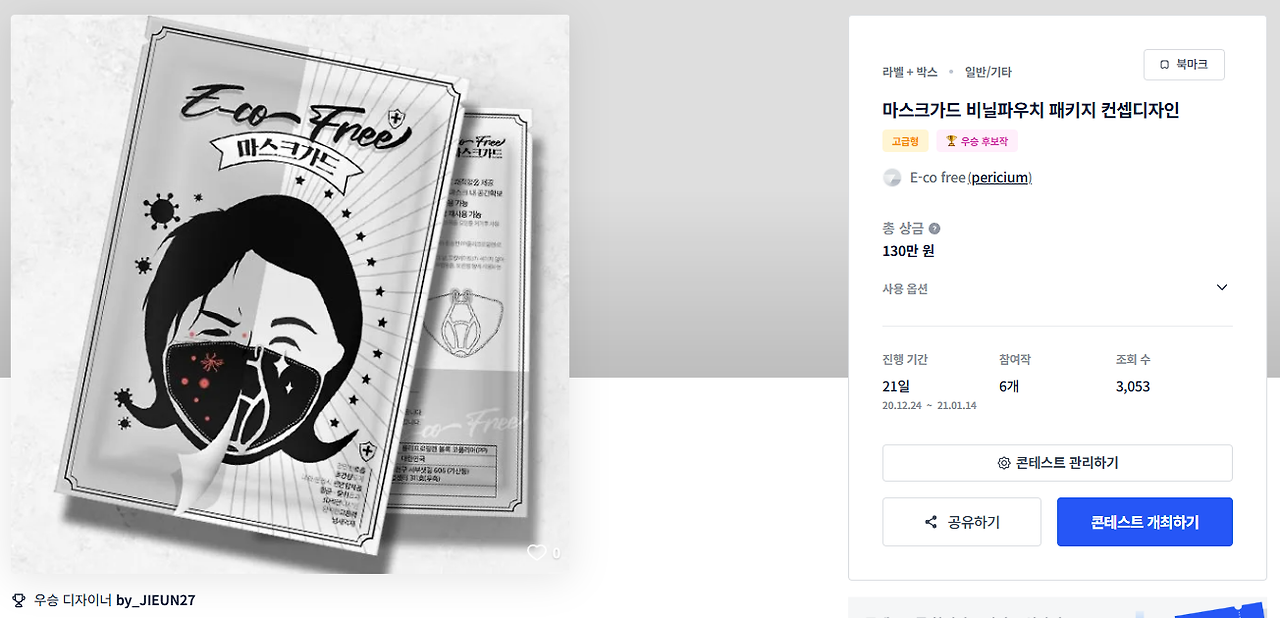Click the question mark icon next to 총 상금
Viewport: 1280px width, 618px height.
tap(934, 229)
